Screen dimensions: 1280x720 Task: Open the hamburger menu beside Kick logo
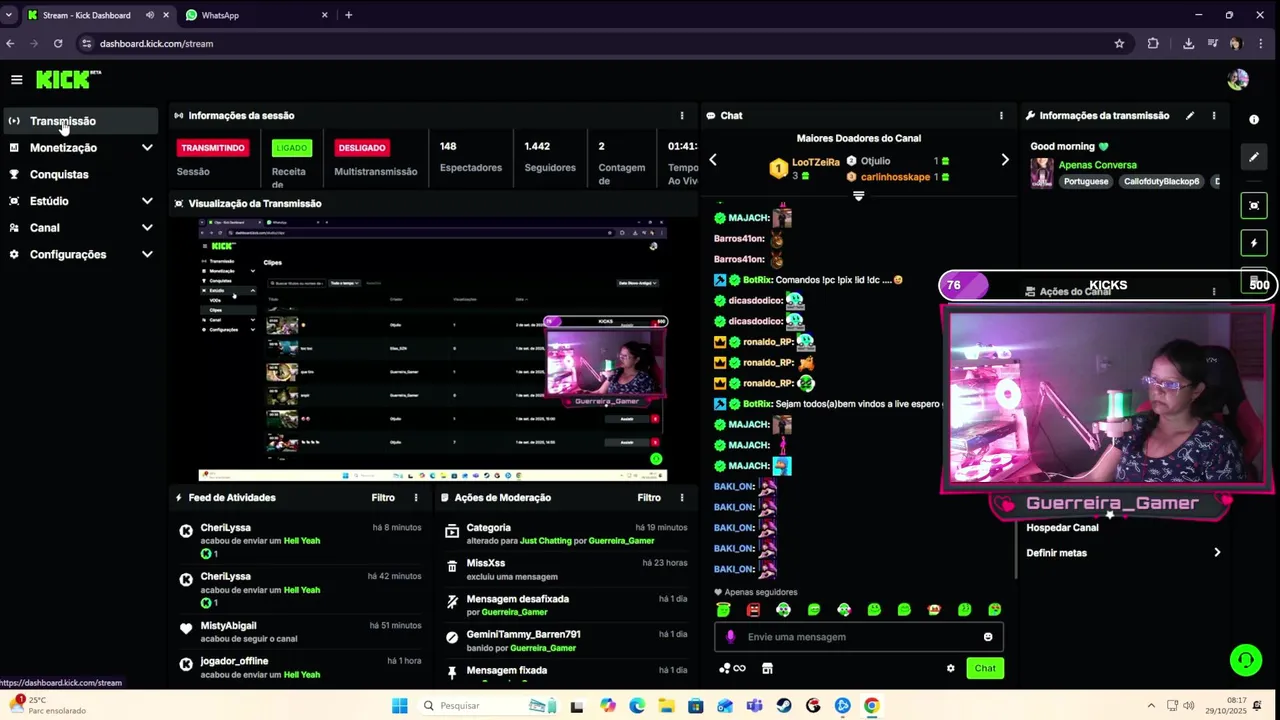[16, 80]
